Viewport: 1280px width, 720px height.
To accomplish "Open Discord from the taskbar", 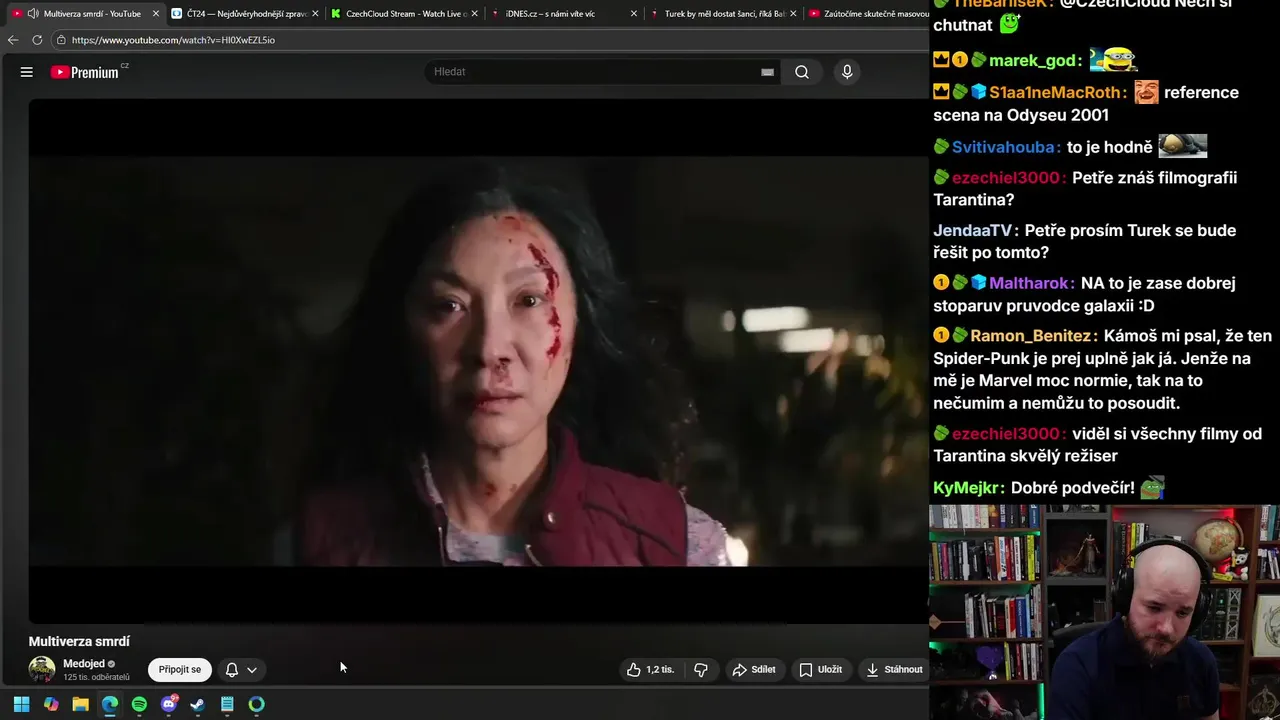I will click(x=169, y=704).
